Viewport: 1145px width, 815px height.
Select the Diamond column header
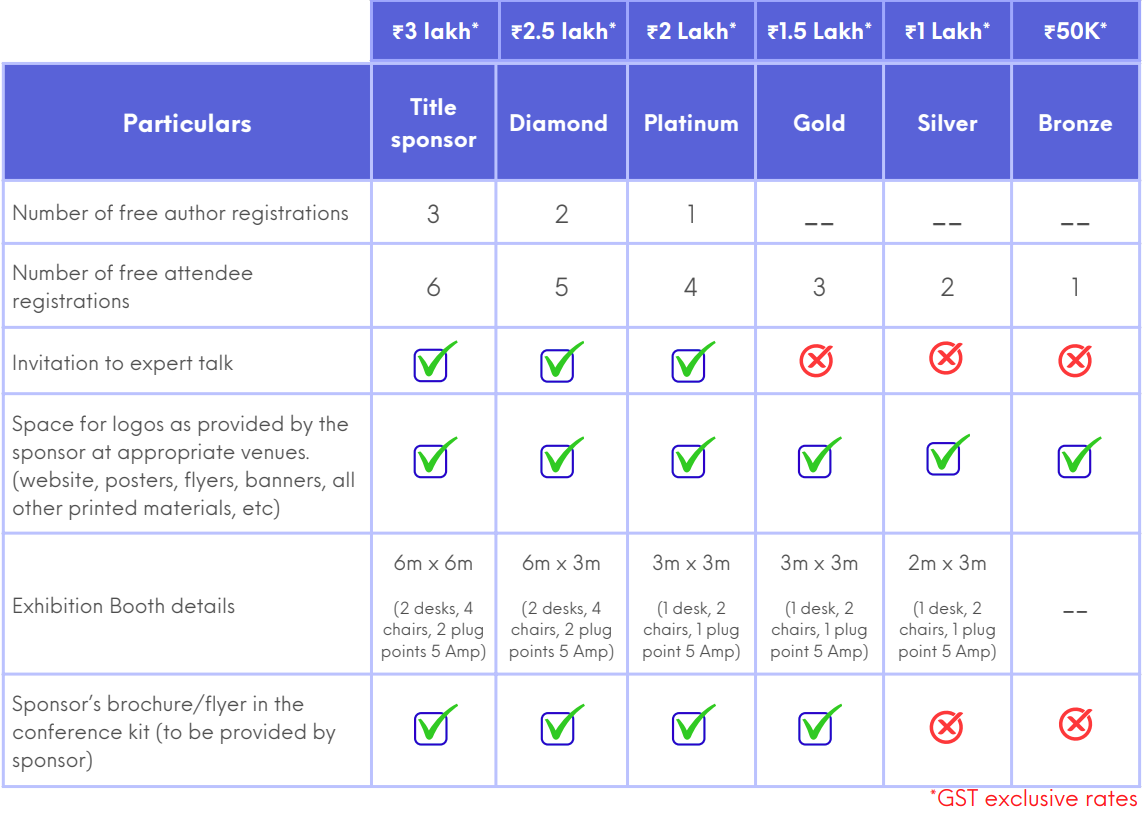pos(559,123)
